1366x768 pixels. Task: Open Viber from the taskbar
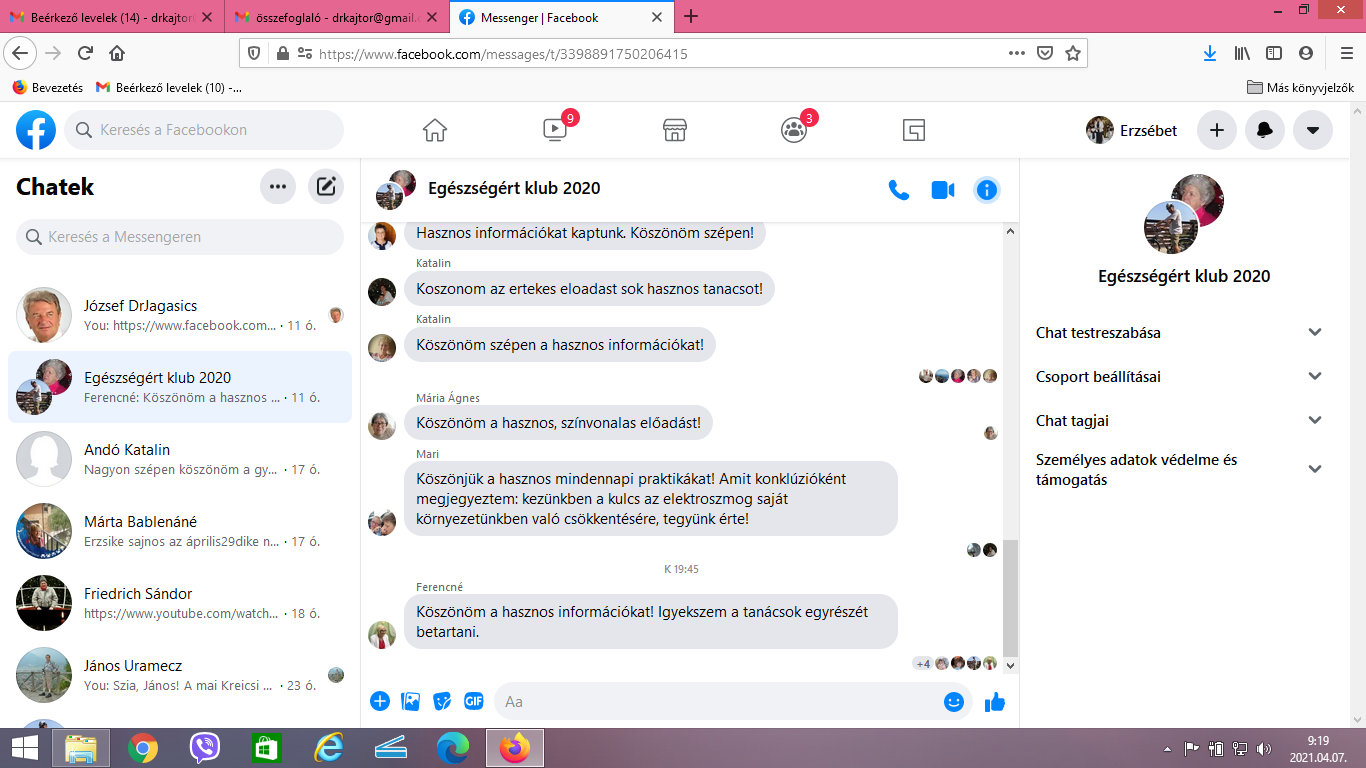pyautogui.click(x=205, y=748)
